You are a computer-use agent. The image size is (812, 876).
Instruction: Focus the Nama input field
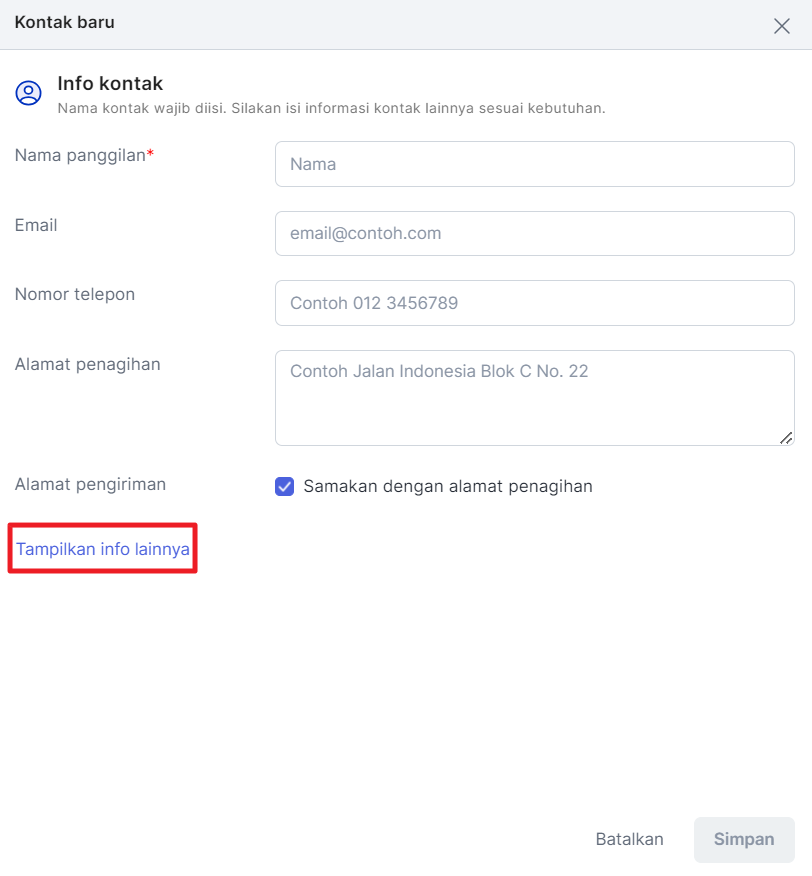click(x=535, y=164)
